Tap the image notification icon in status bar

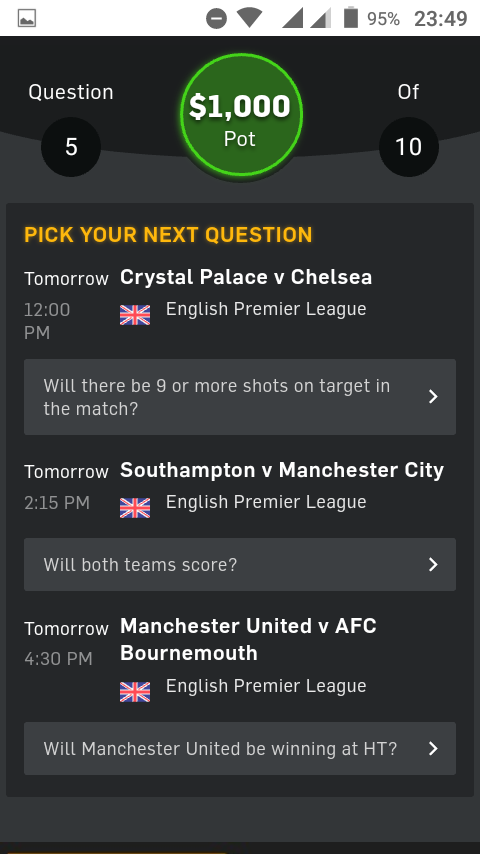27,19
